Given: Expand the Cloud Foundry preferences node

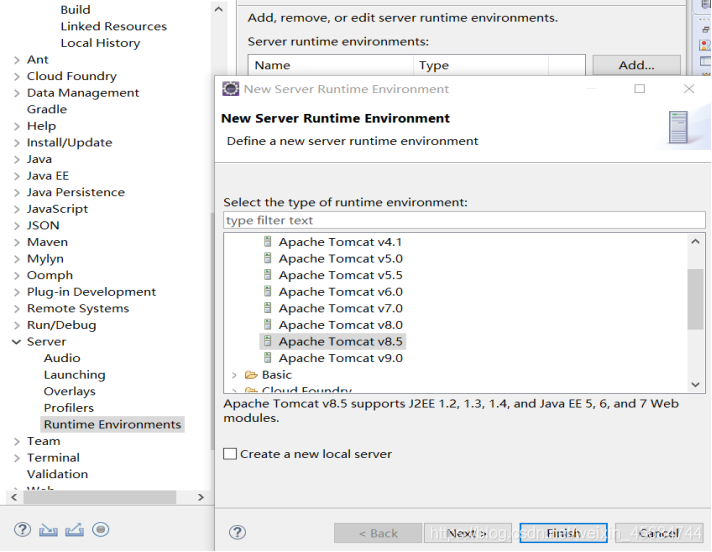Looking at the screenshot, I should [17, 76].
